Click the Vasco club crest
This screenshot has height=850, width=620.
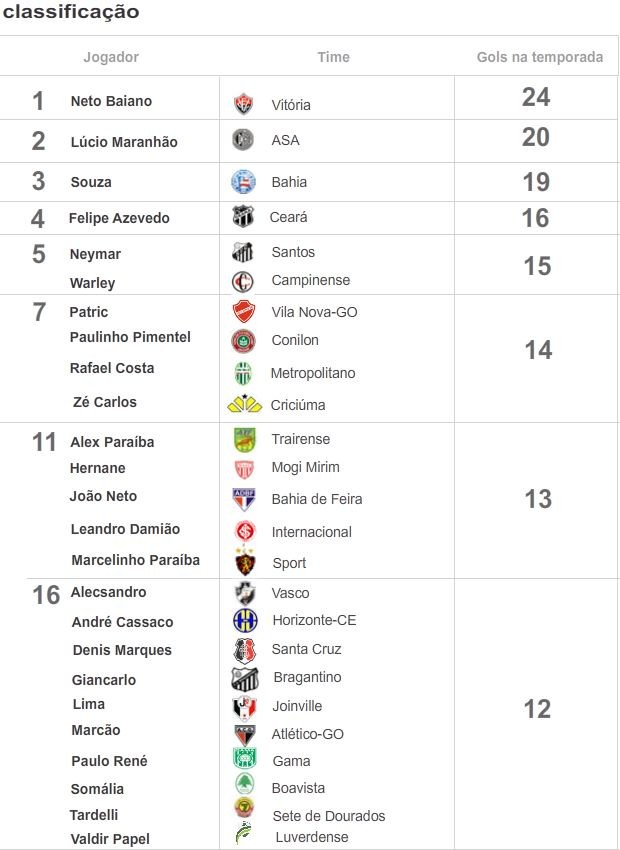click(245, 593)
